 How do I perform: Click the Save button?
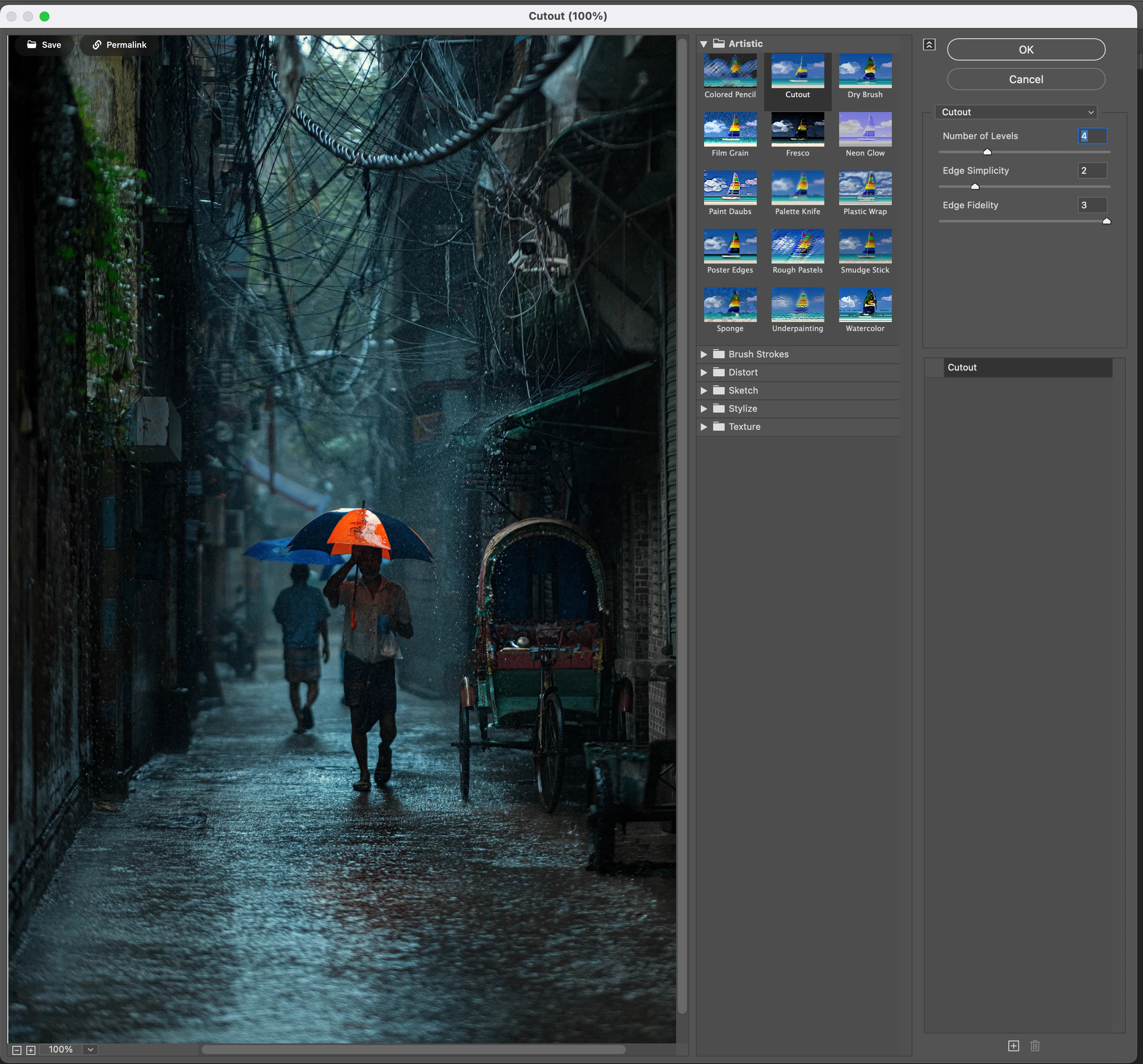tap(44, 45)
